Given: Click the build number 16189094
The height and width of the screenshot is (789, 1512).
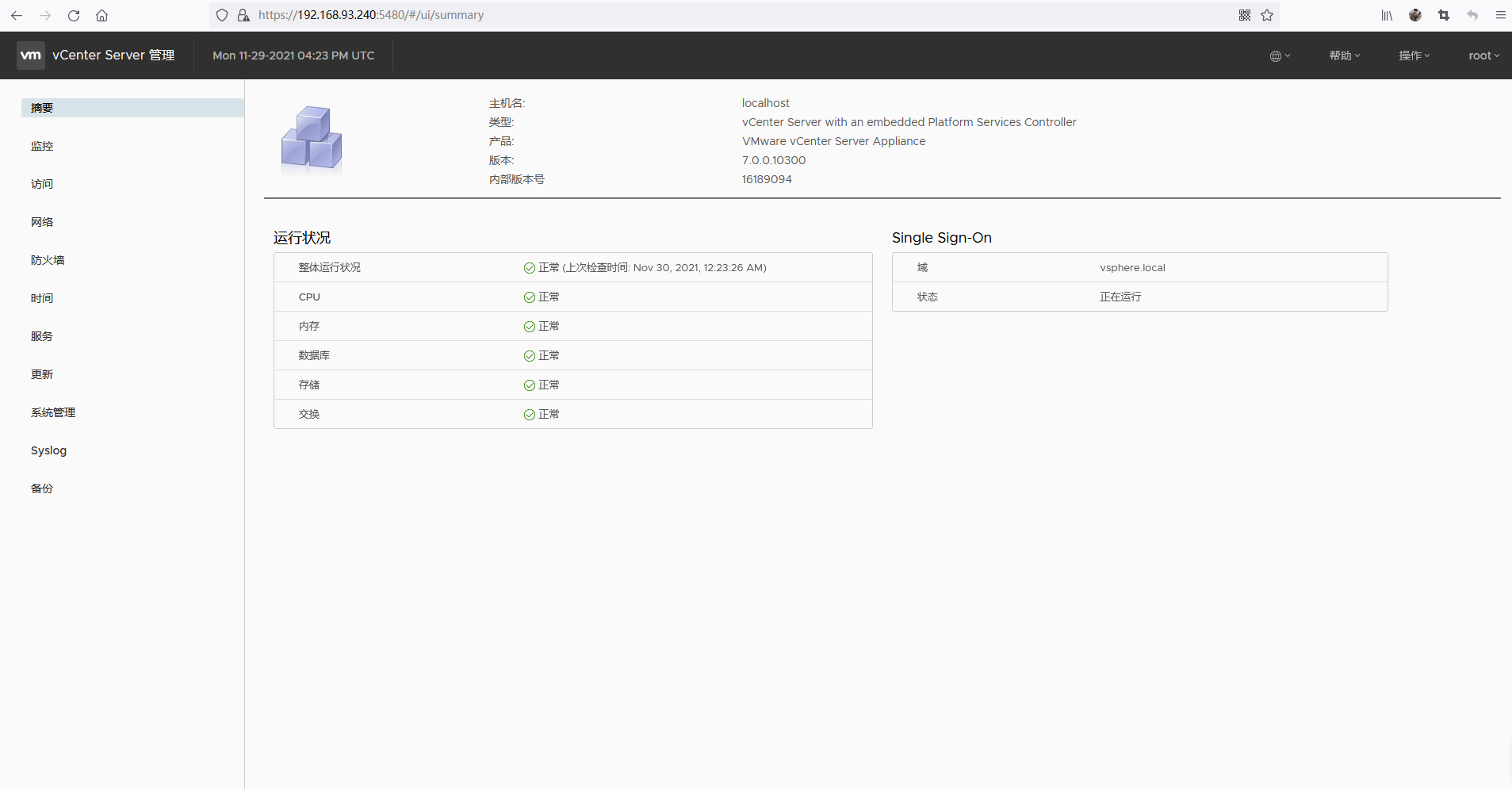Looking at the screenshot, I should [767, 179].
